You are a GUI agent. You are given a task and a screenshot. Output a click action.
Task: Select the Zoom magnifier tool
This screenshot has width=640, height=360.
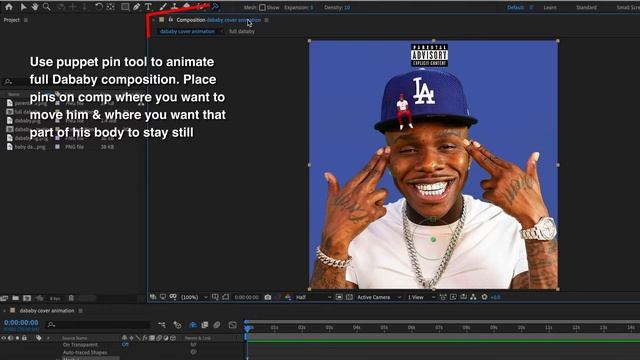47,7
